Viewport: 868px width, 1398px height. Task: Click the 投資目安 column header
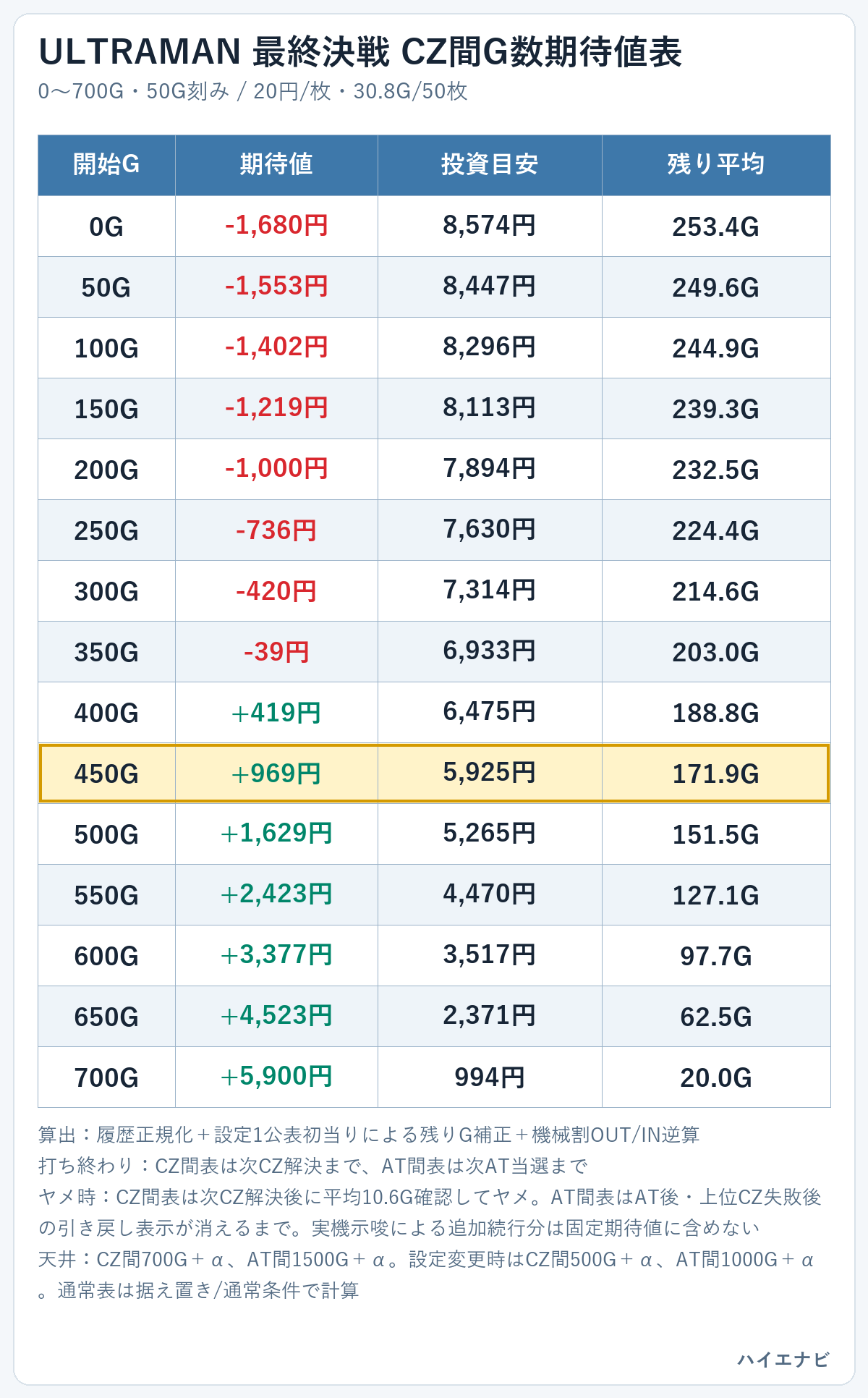point(490,165)
